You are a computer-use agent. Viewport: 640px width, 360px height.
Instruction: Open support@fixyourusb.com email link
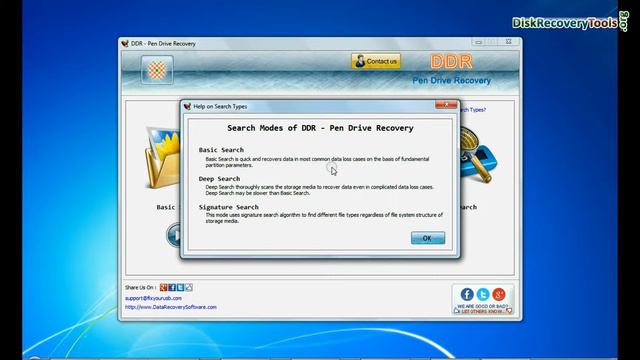(x=153, y=298)
